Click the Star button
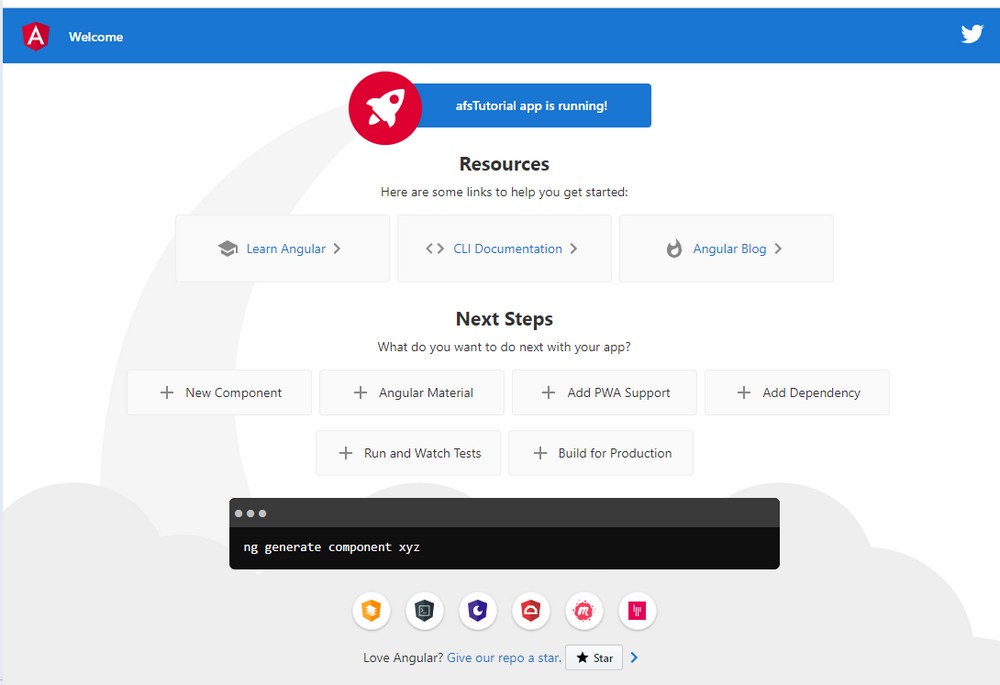Image resolution: width=1000 pixels, height=685 pixels. 594,658
